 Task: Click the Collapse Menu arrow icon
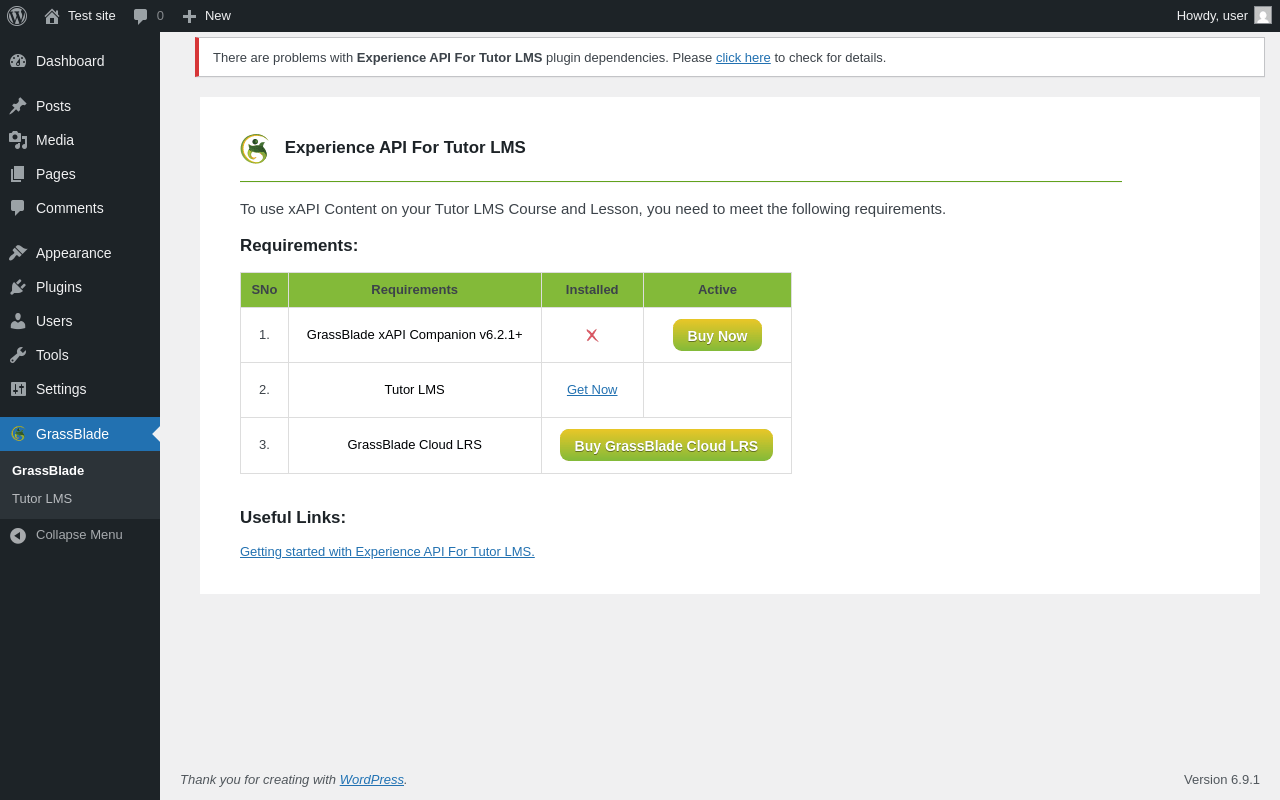click(x=18, y=535)
